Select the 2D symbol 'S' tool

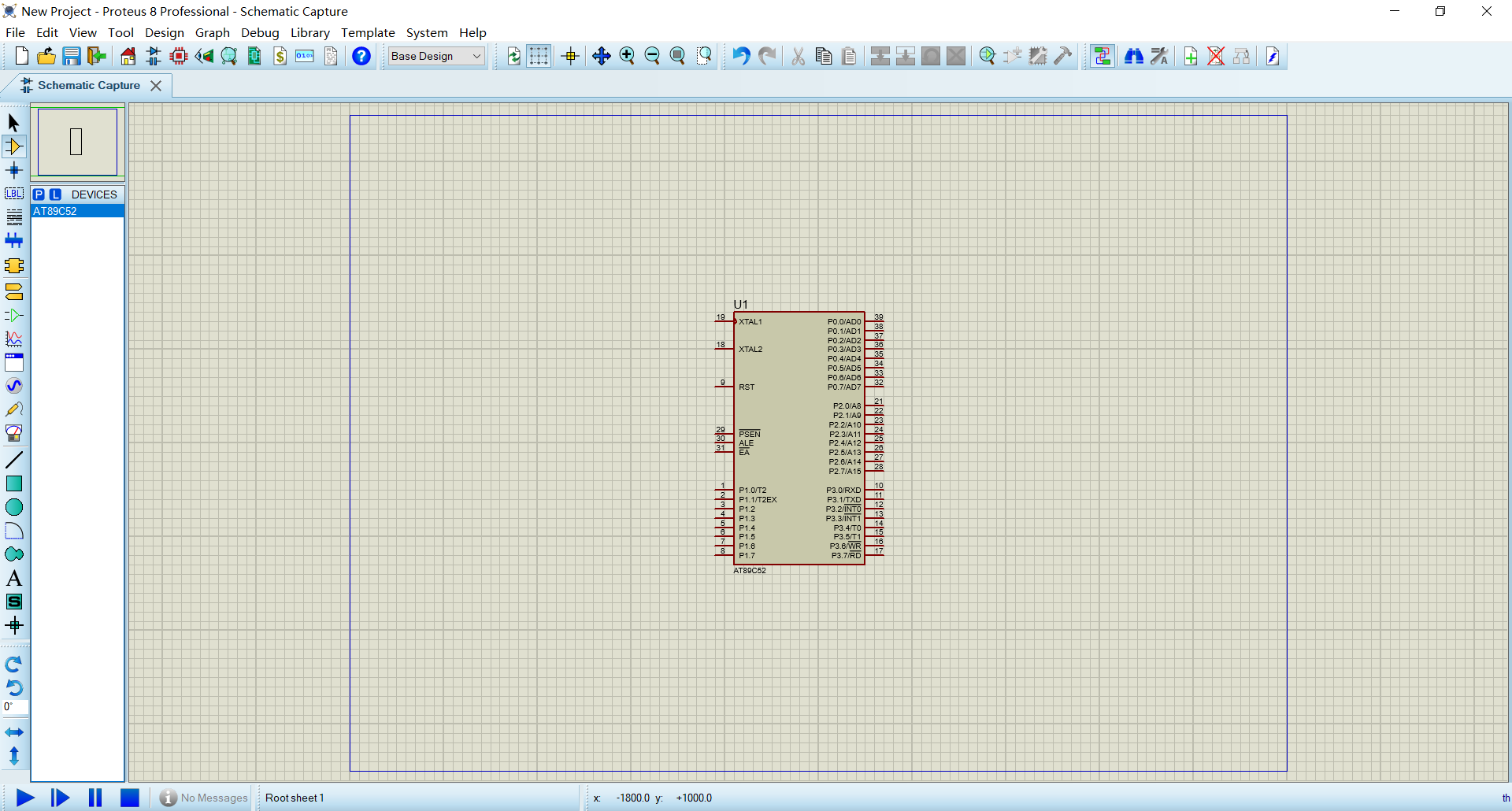(14, 602)
